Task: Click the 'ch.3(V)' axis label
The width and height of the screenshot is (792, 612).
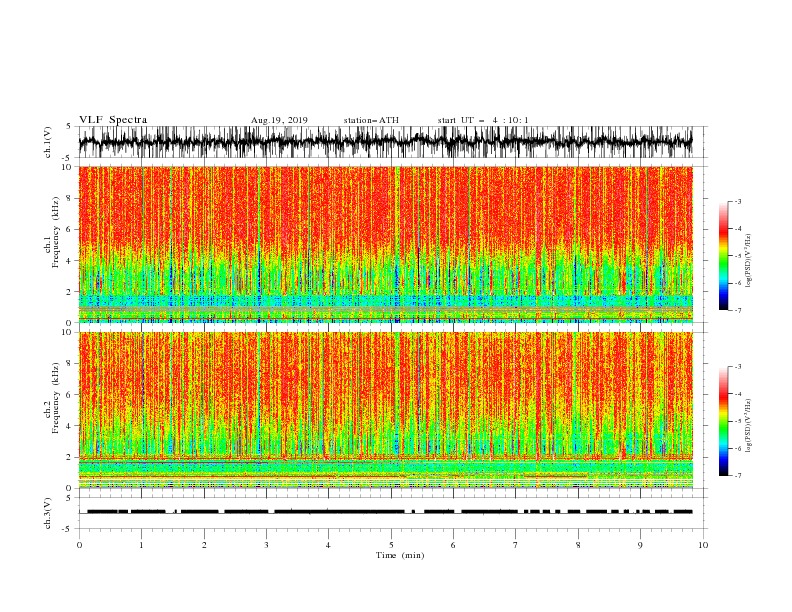Action: tap(48, 513)
